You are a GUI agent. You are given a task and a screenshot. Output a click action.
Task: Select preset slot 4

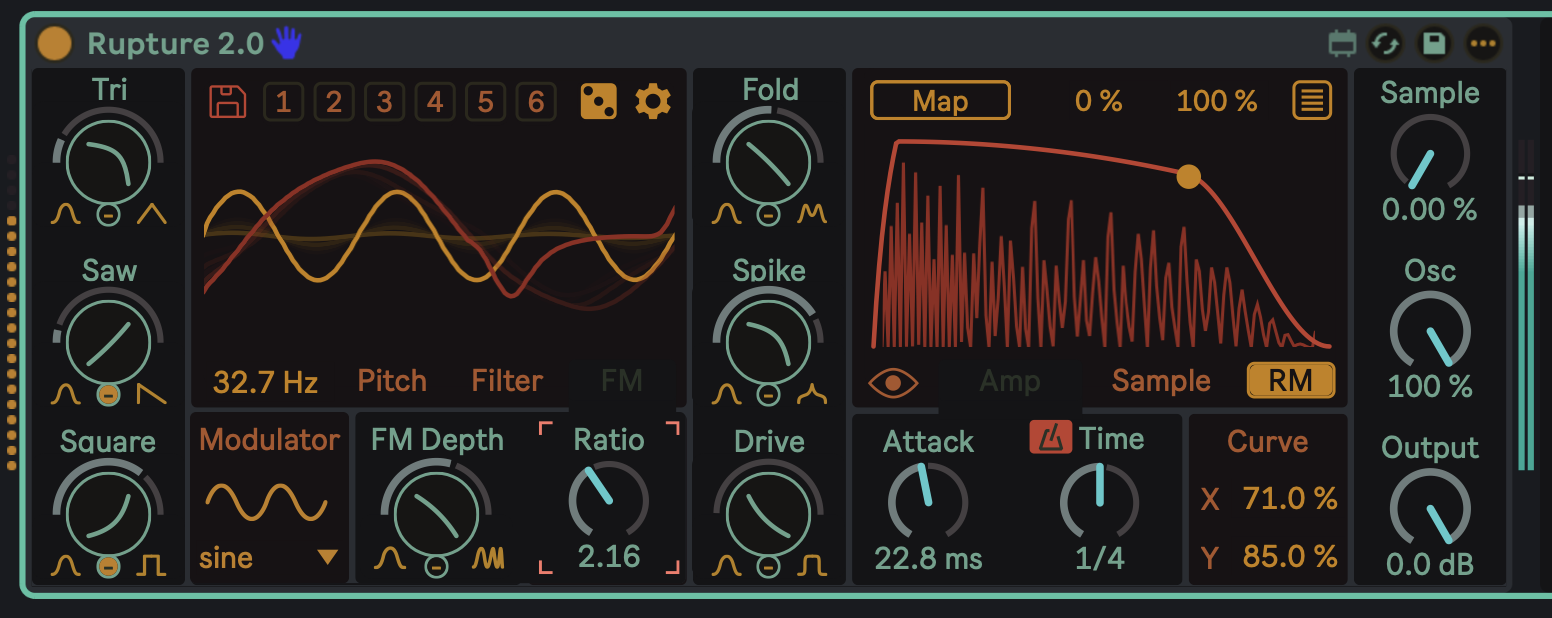click(x=435, y=102)
